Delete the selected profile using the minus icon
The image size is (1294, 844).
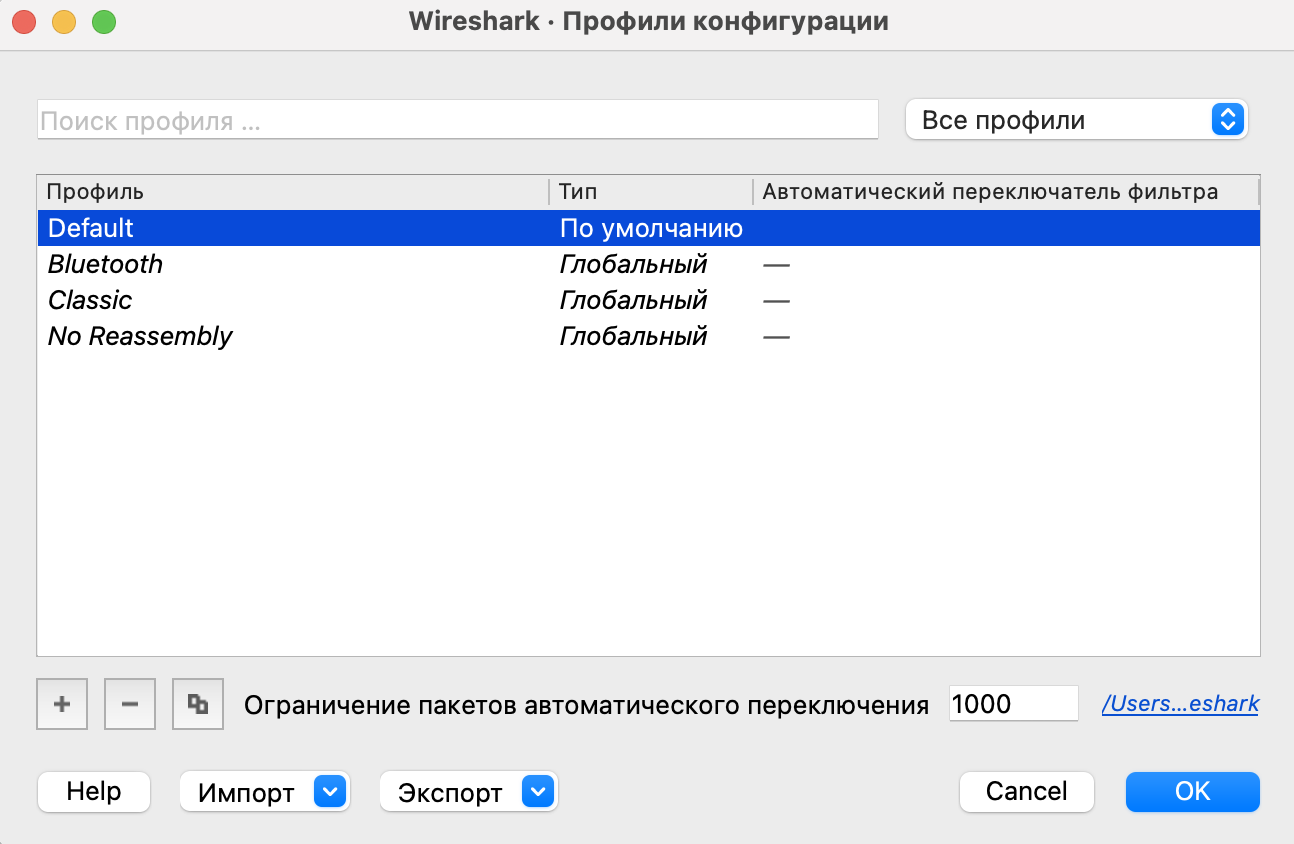point(129,703)
